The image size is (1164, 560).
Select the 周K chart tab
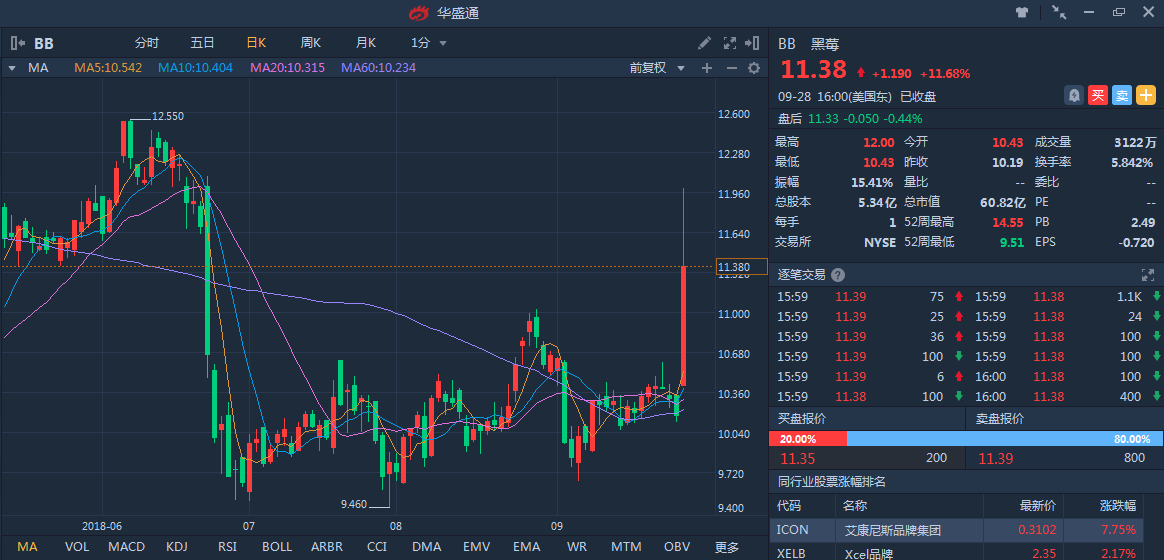coord(310,43)
